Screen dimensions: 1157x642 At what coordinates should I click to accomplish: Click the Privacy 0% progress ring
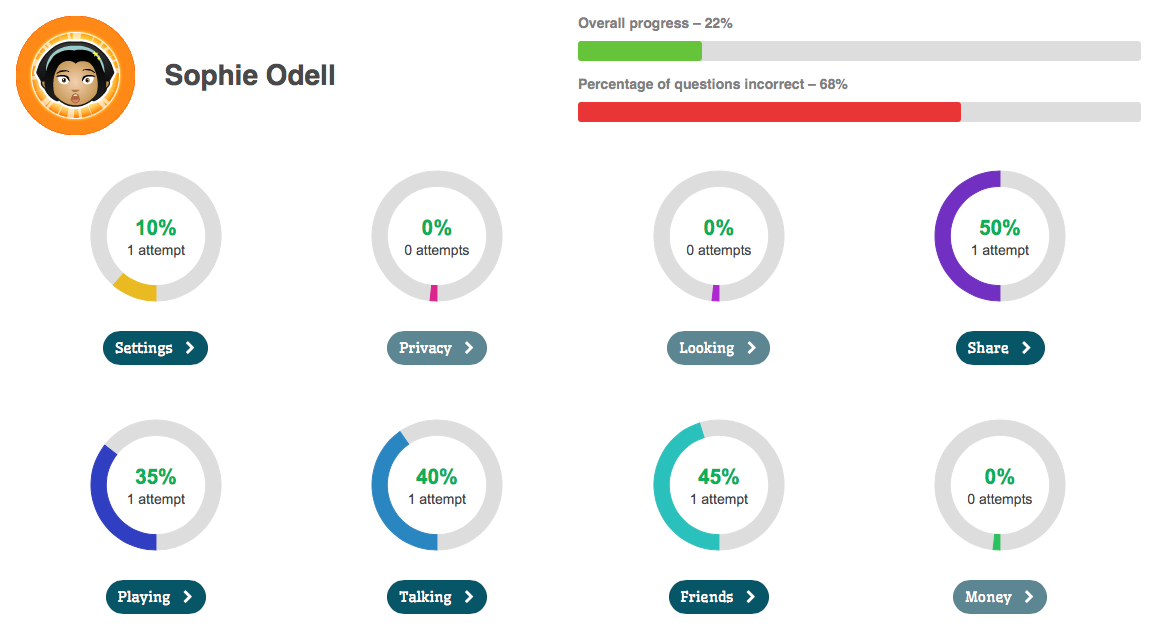pyautogui.click(x=437, y=236)
